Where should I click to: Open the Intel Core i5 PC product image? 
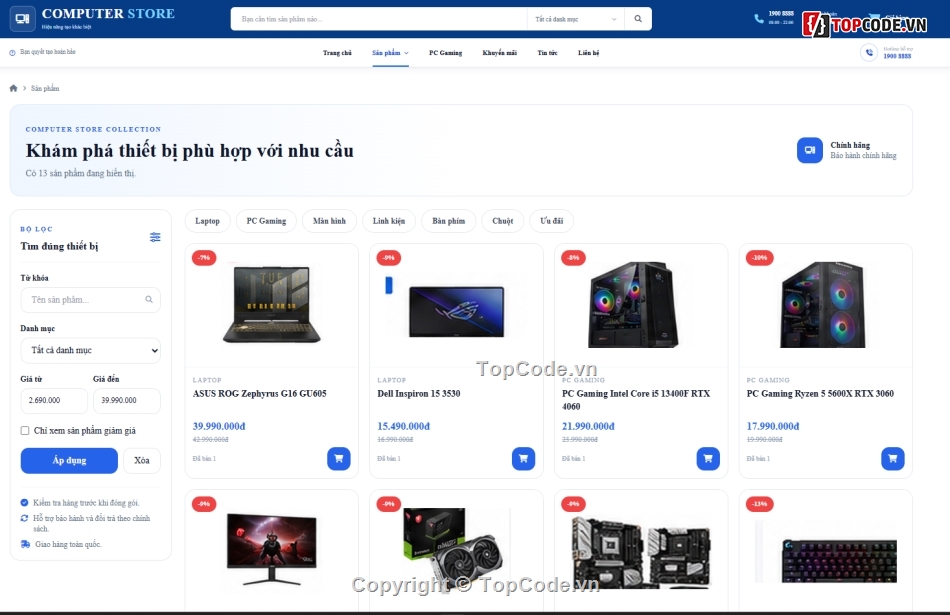[633, 305]
